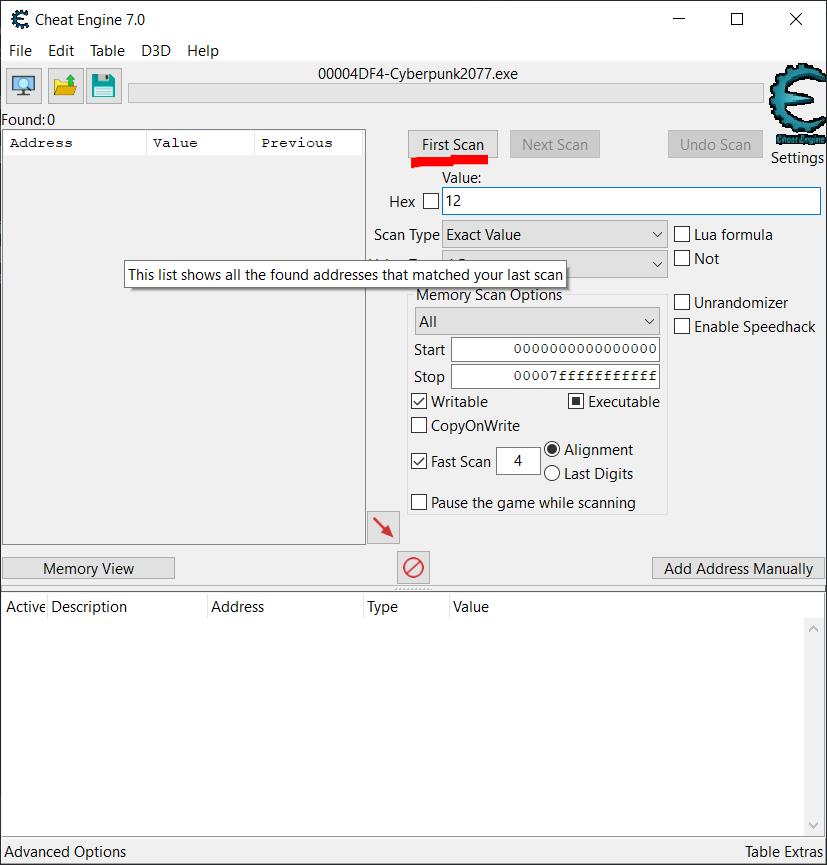
Task: Open a cheat table via folder icon
Action: click(65, 86)
